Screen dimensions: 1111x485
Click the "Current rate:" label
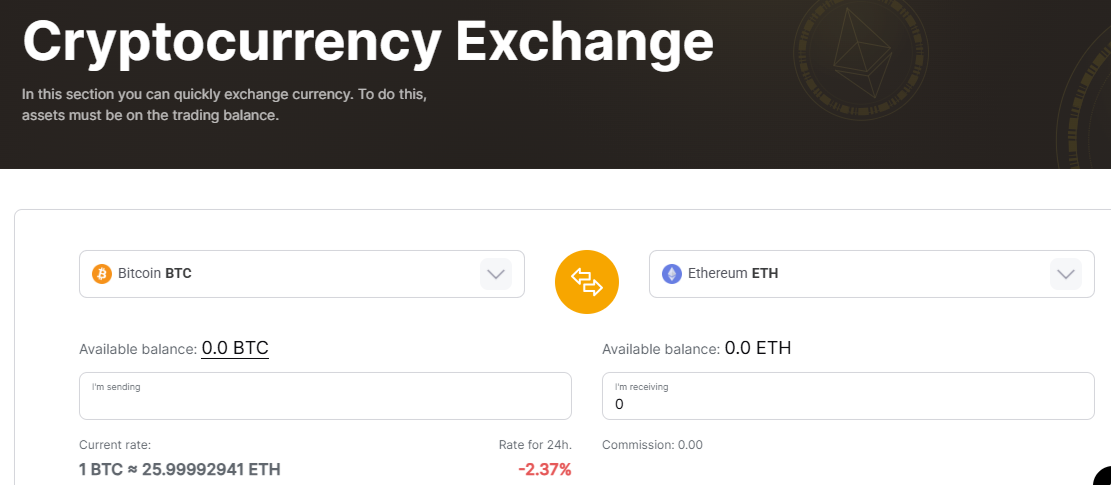[115, 444]
